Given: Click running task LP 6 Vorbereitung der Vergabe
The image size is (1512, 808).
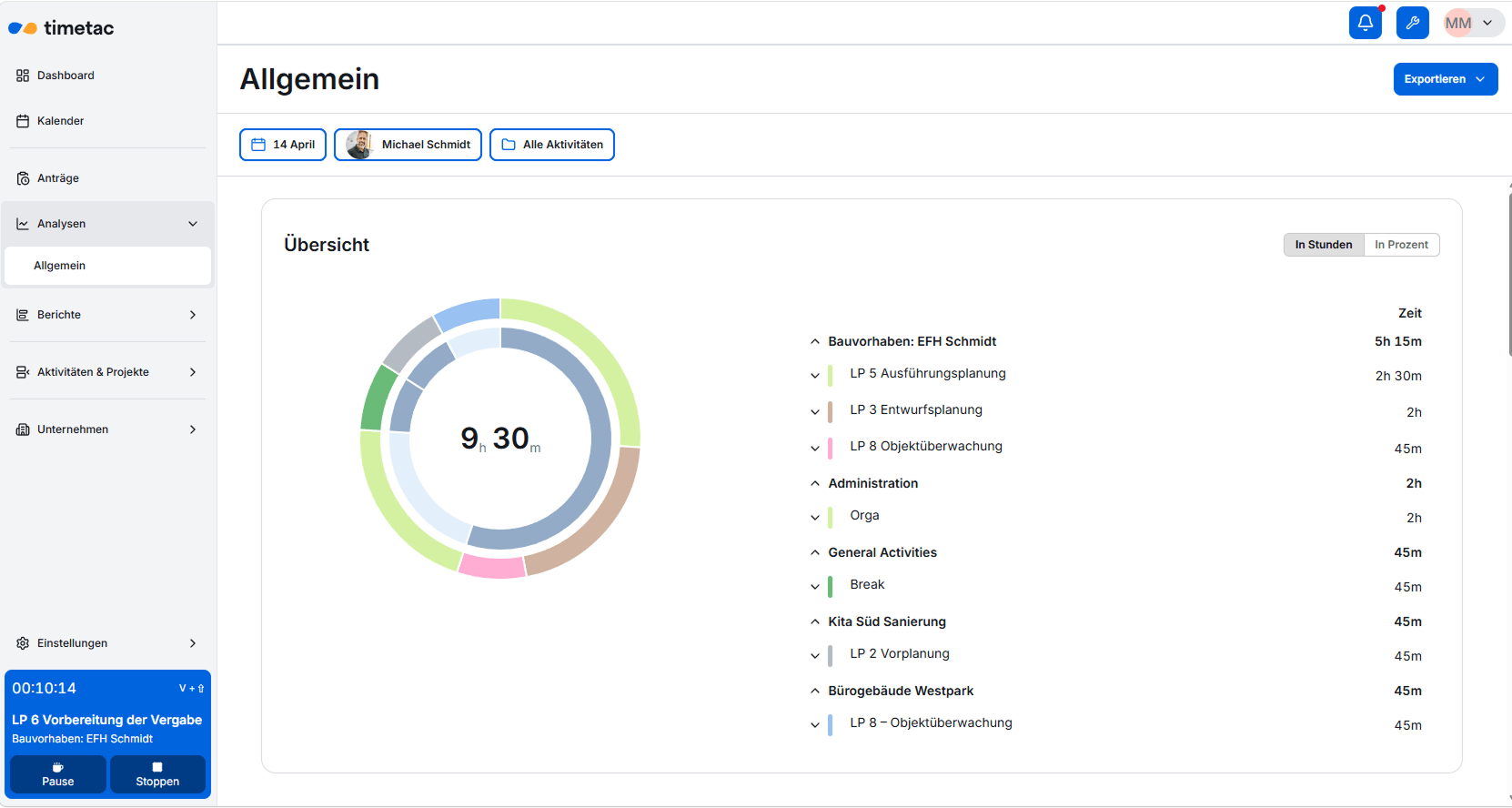Looking at the screenshot, I should click(x=106, y=720).
